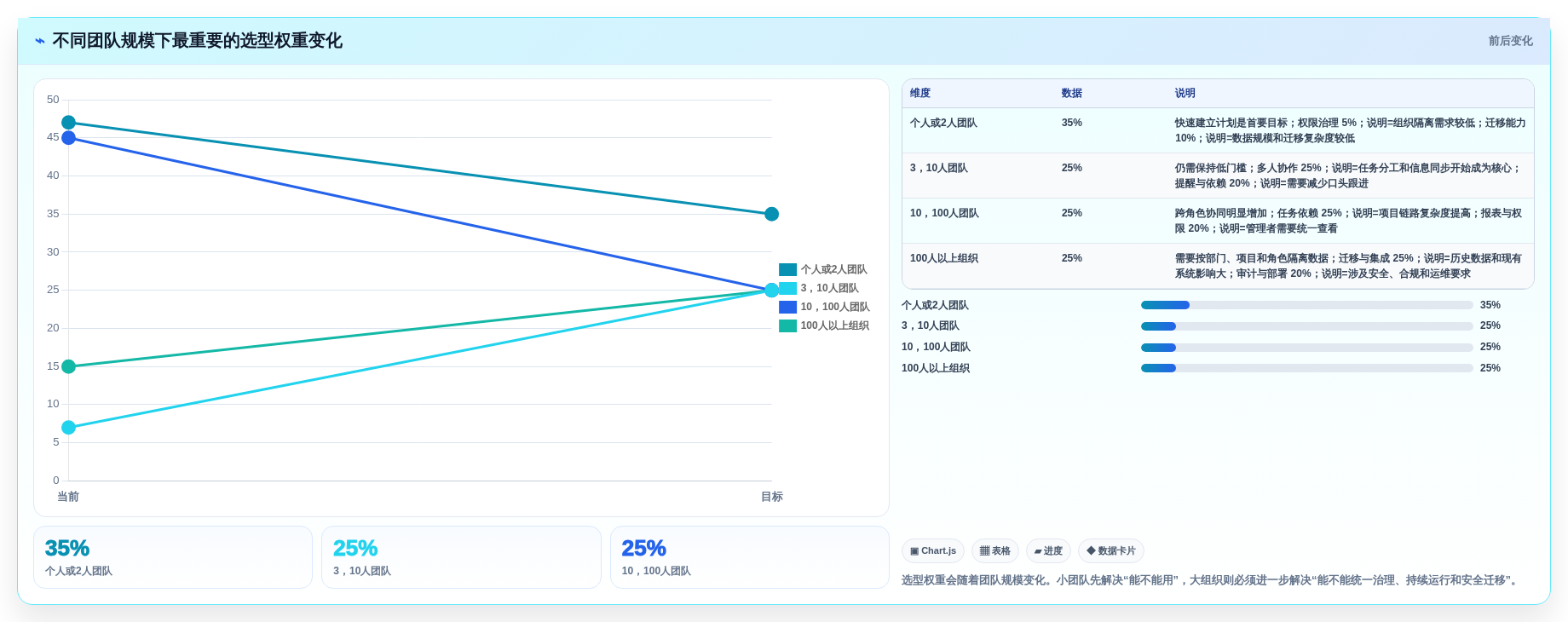Click the 个人或2人团队 progress bar
This screenshot has height=622, width=1568.
1306,305
